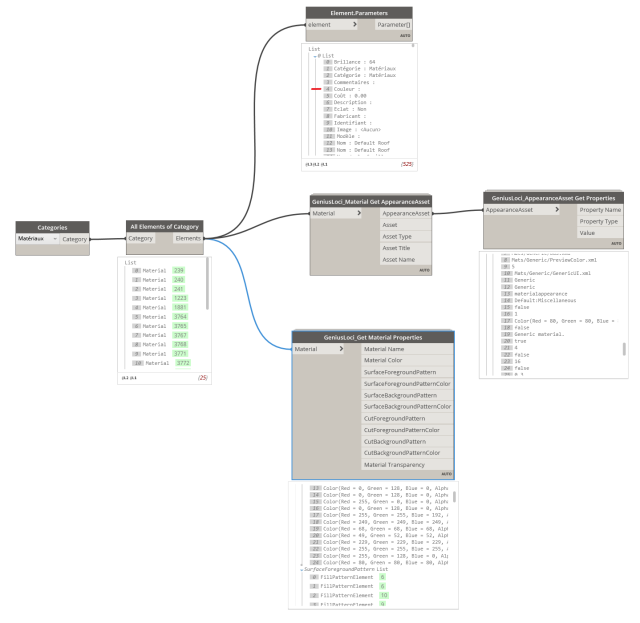The height and width of the screenshot is (623, 640).
Task: Click the CutForegroundPattern output port
Action: [407, 418]
